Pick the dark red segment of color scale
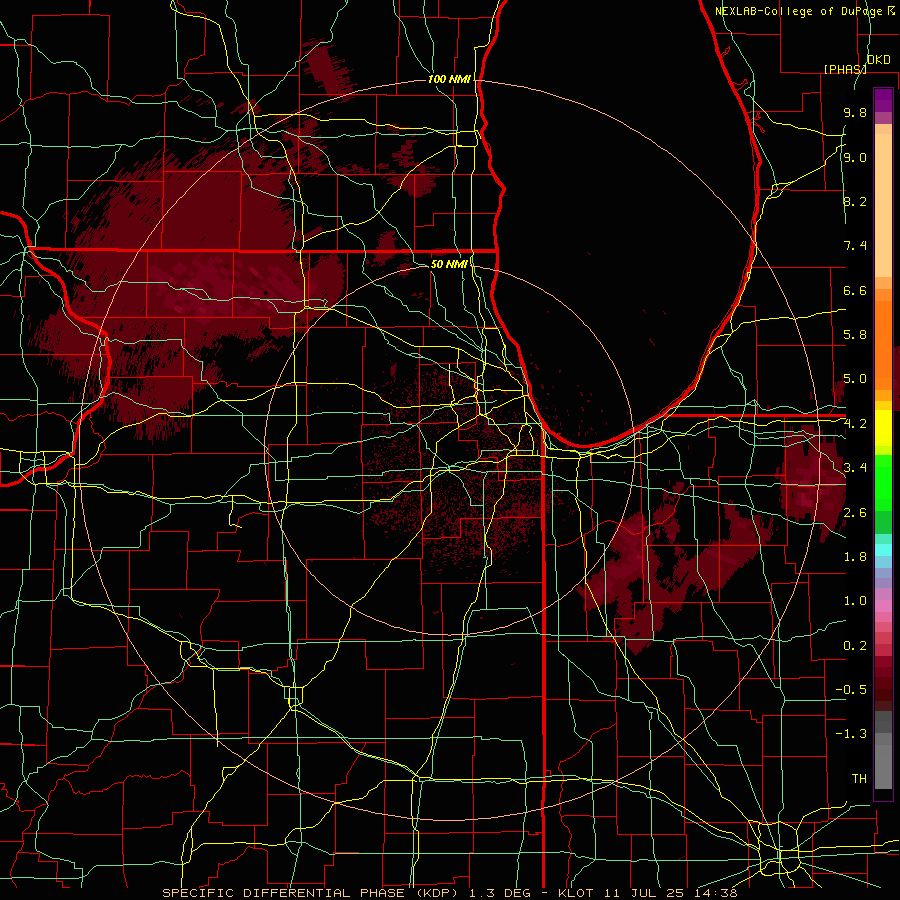The width and height of the screenshot is (900, 900). 883,683
